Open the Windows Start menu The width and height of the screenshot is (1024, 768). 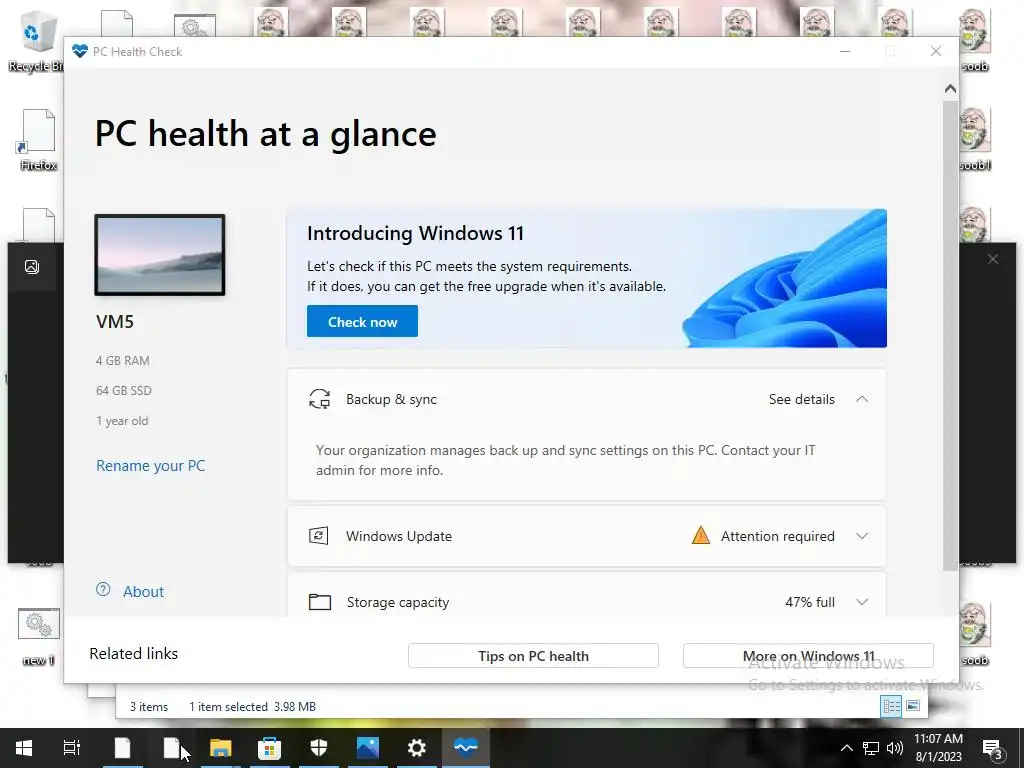[24, 748]
